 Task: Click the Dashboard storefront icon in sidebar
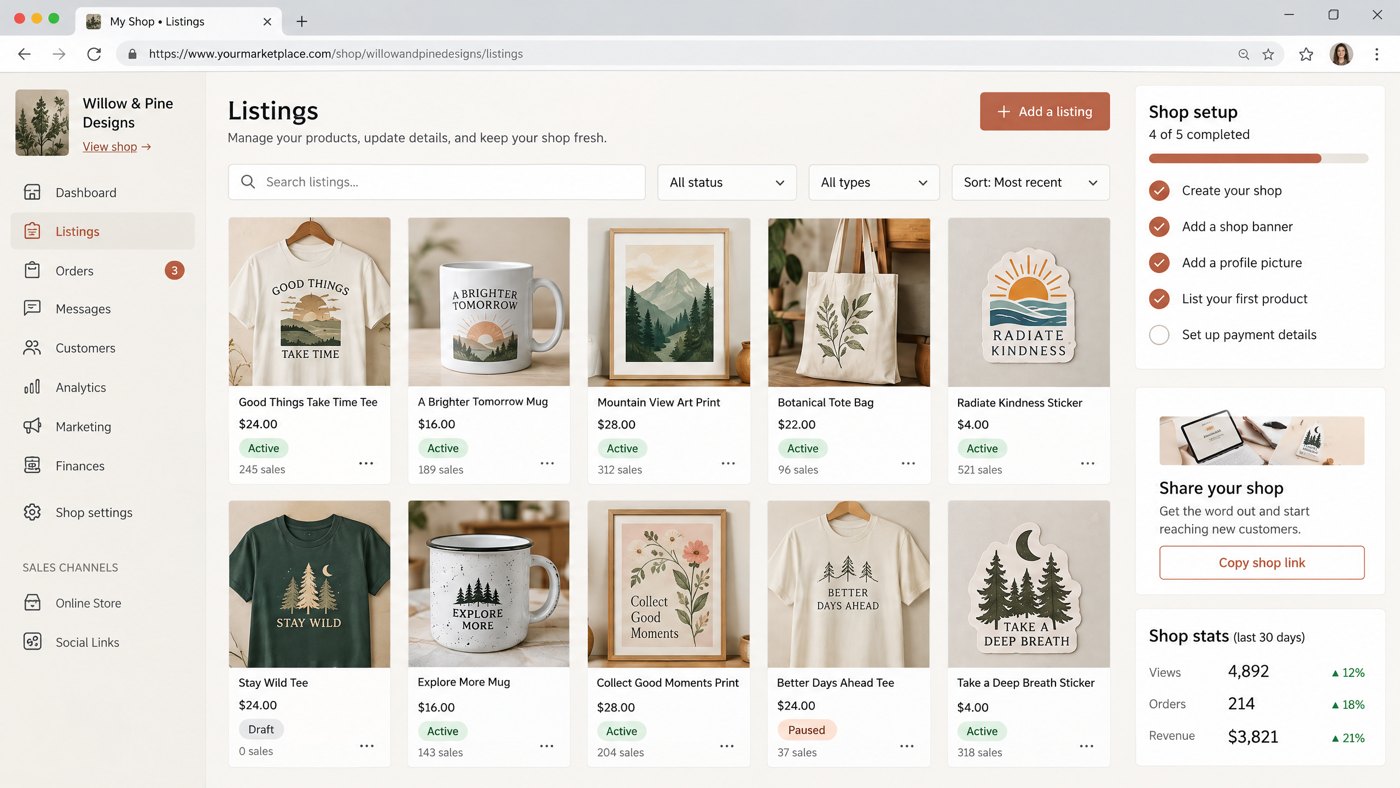[32, 192]
